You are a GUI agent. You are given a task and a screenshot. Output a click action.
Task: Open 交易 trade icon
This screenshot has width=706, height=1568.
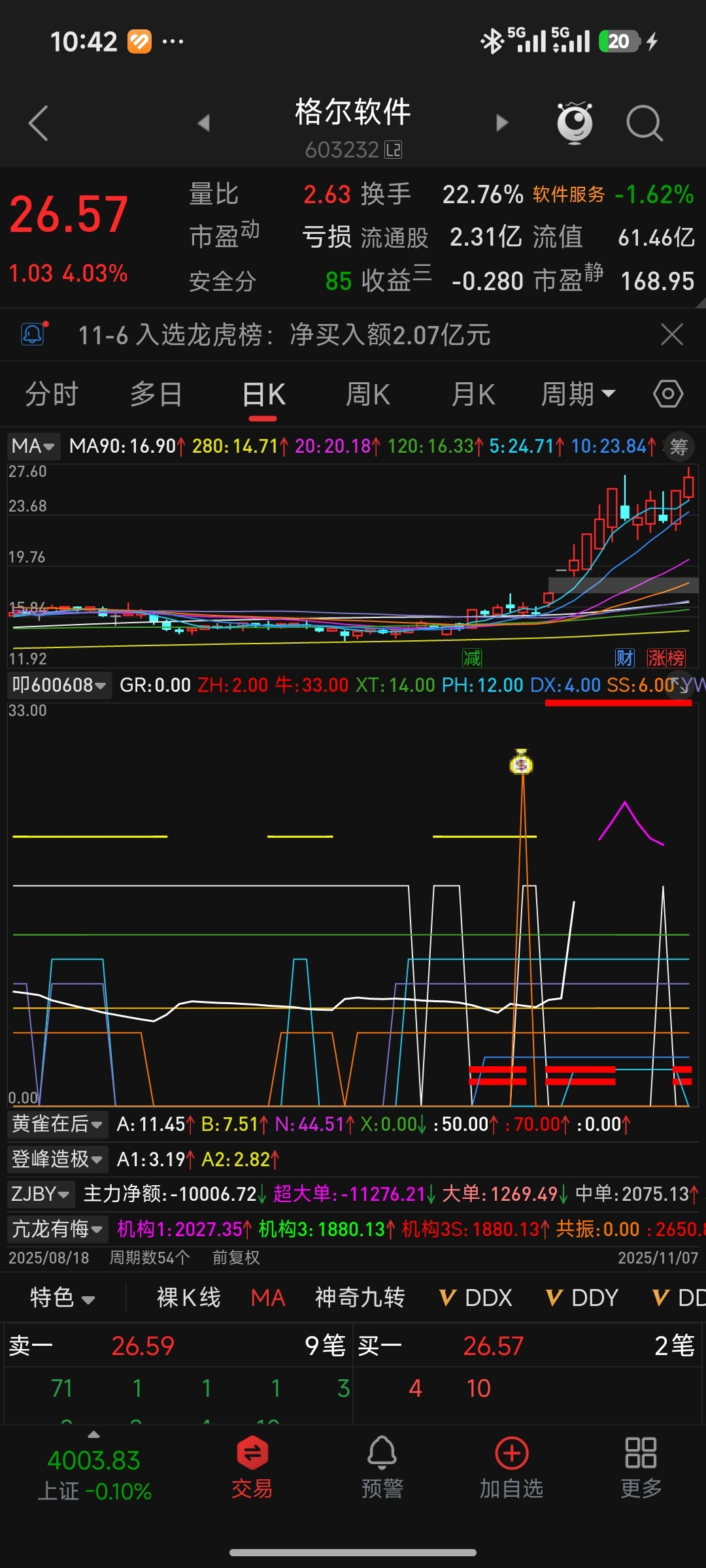coord(252,1466)
